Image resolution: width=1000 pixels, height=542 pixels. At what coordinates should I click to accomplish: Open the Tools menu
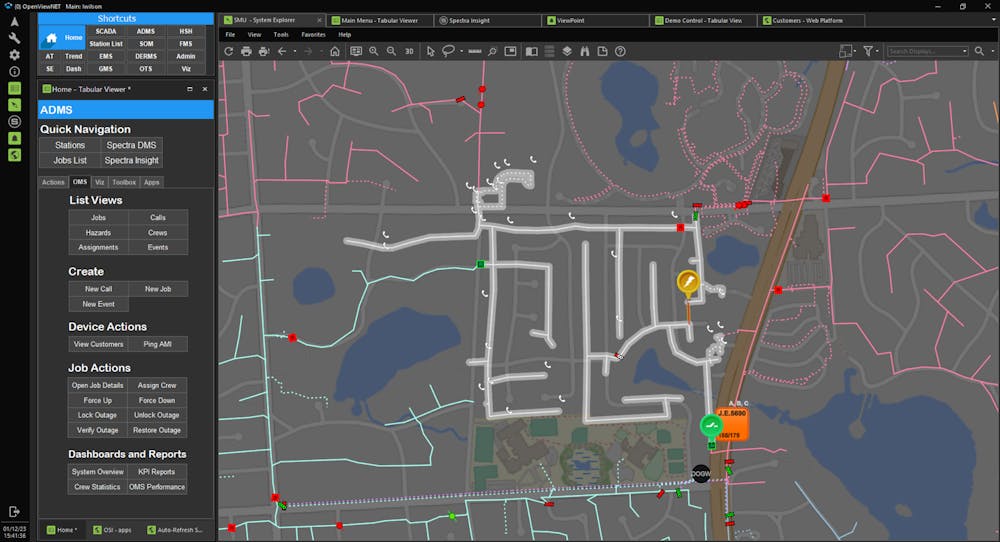pyautogui.click(x=281, y=34)
